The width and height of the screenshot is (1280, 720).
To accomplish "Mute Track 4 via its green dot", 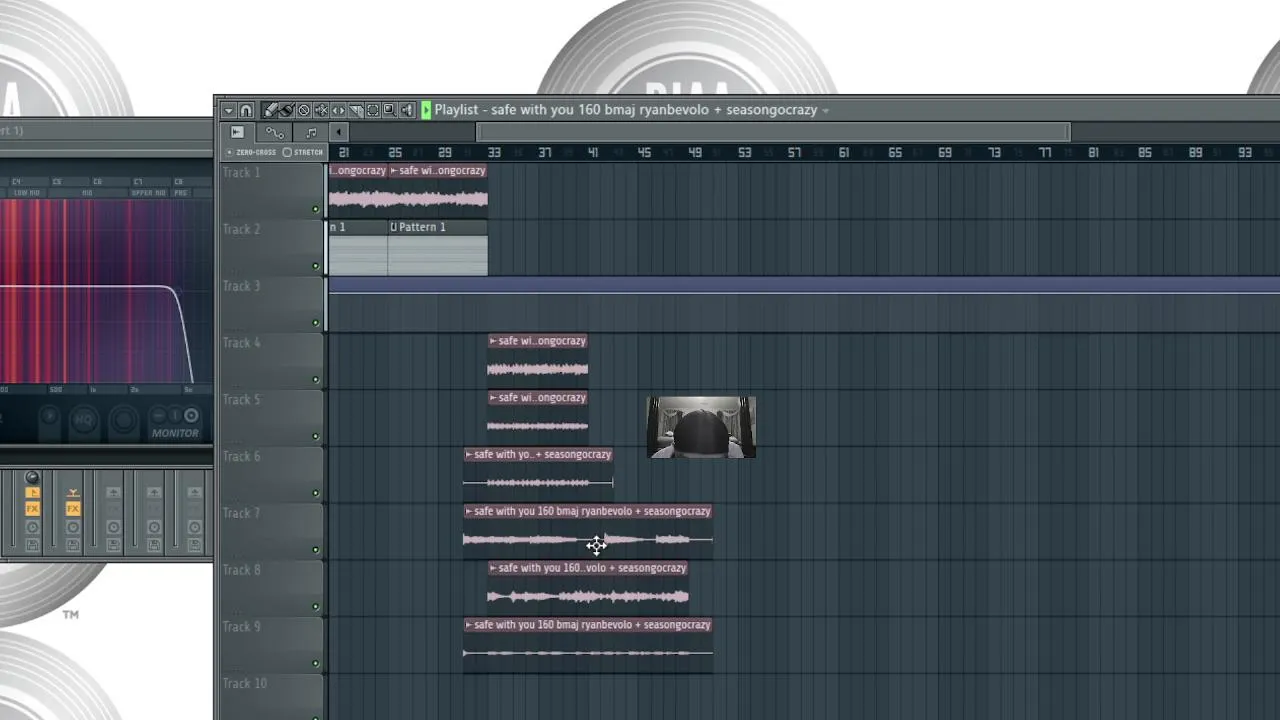I will click(x=316, y=380).
